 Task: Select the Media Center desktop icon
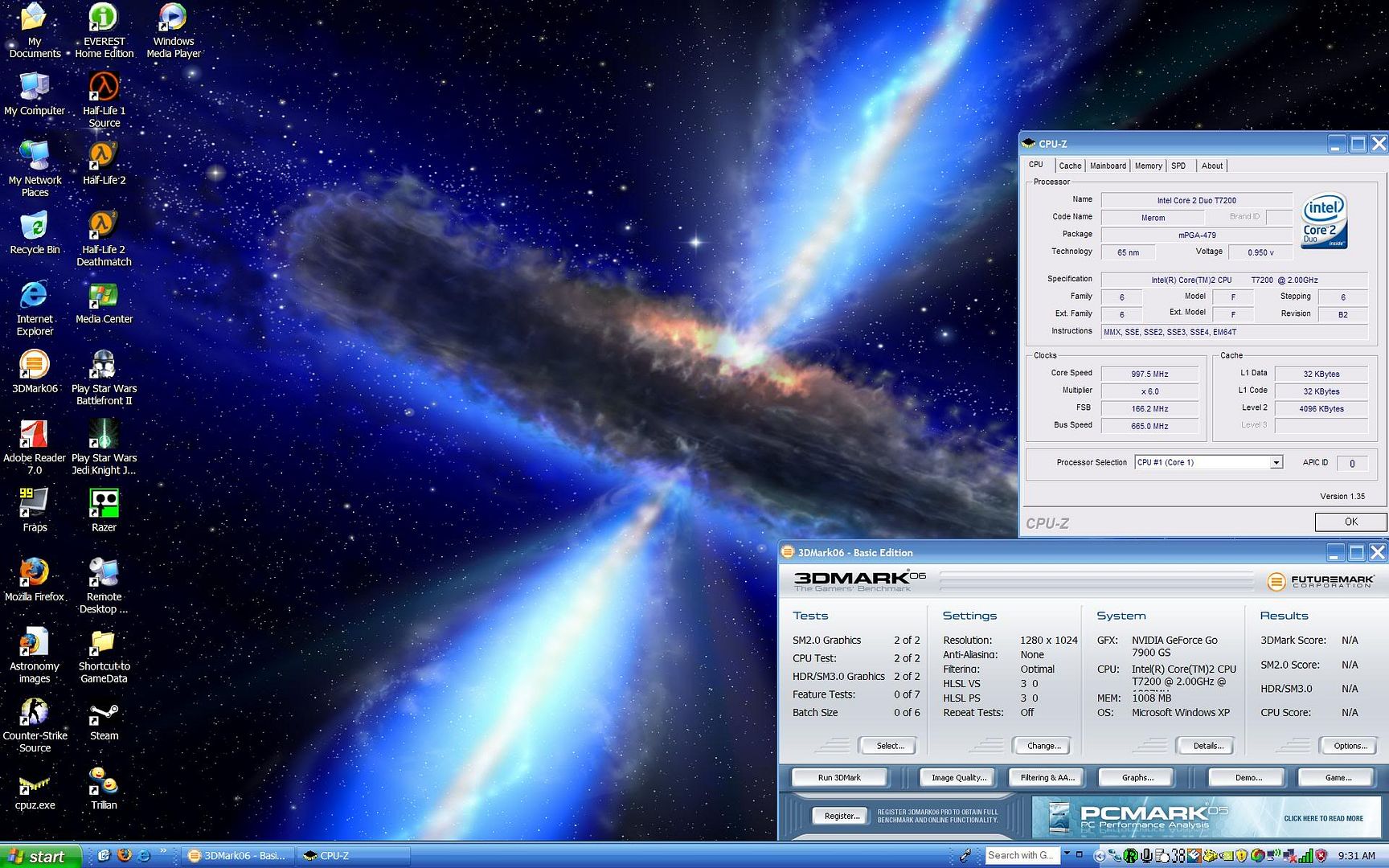tap(104, 302)
